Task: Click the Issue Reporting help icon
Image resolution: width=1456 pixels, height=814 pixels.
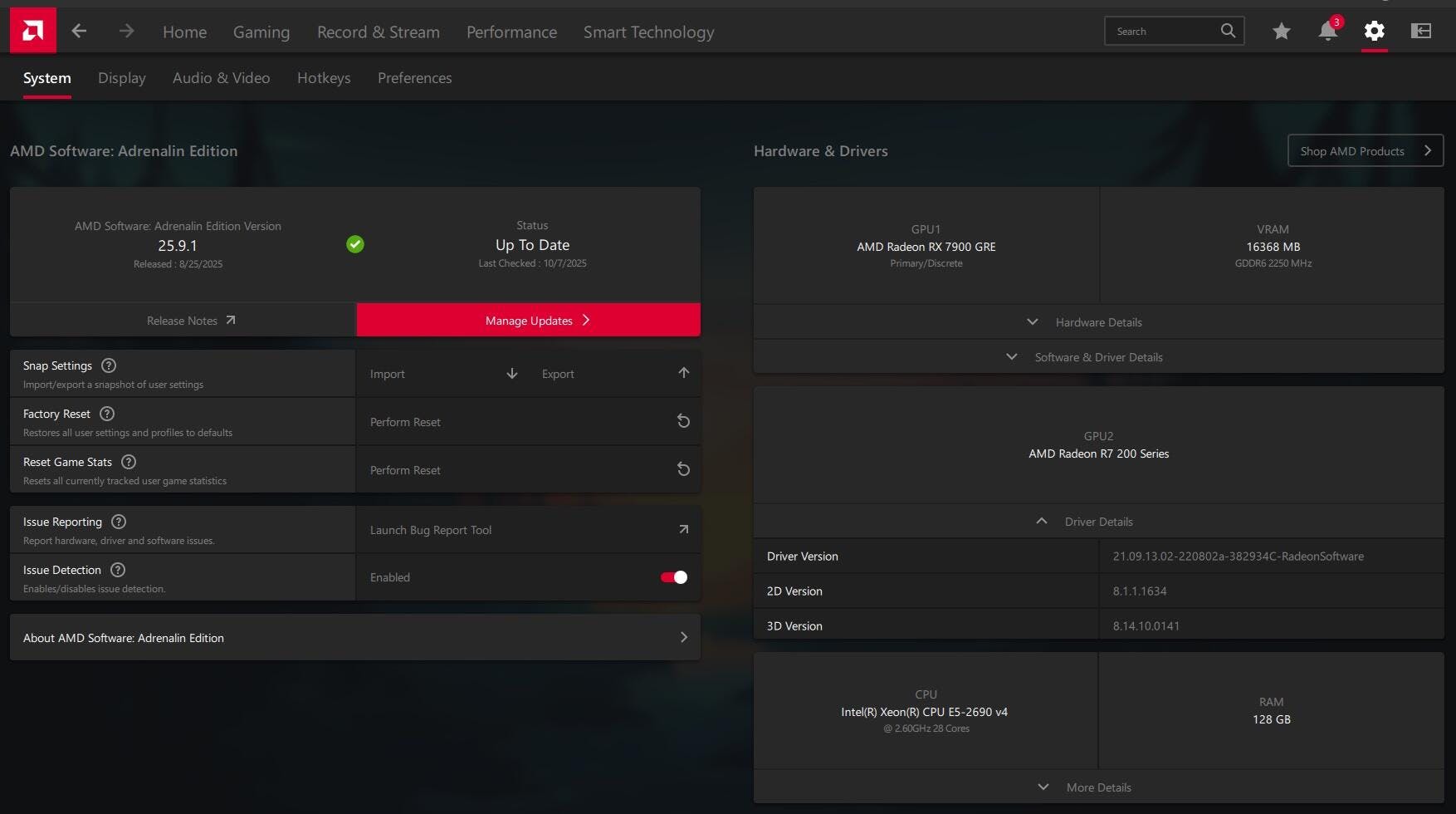Action: (119, 522)
